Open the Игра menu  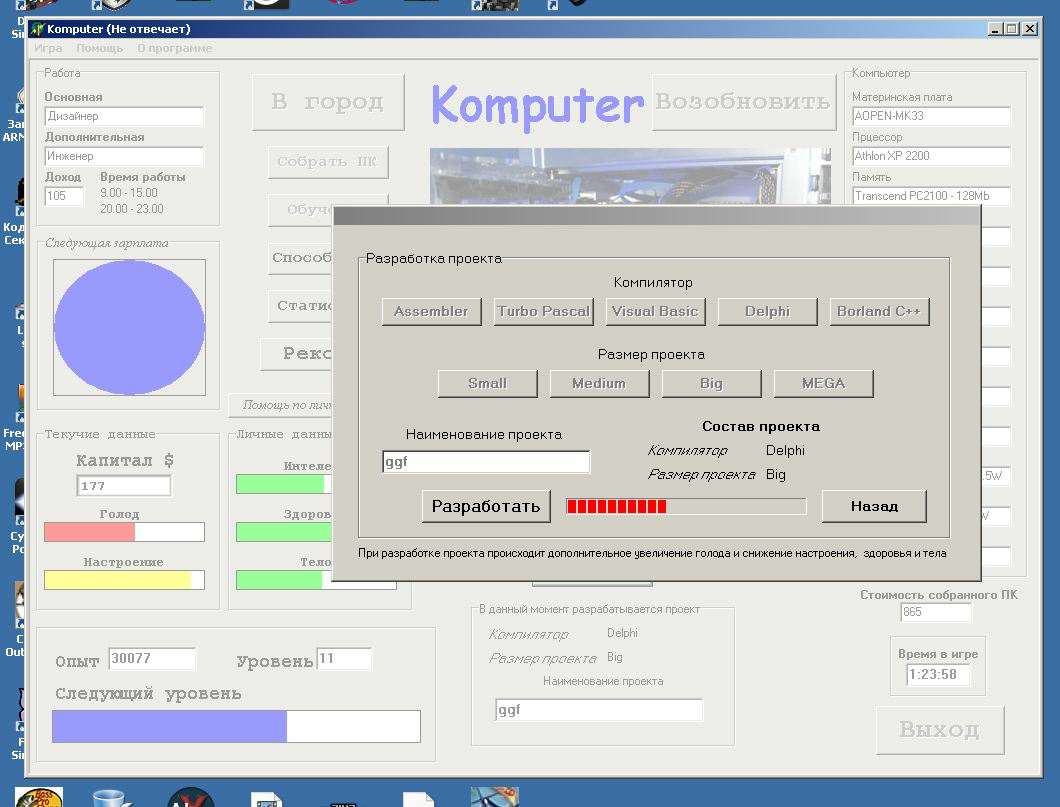point(48,48)
